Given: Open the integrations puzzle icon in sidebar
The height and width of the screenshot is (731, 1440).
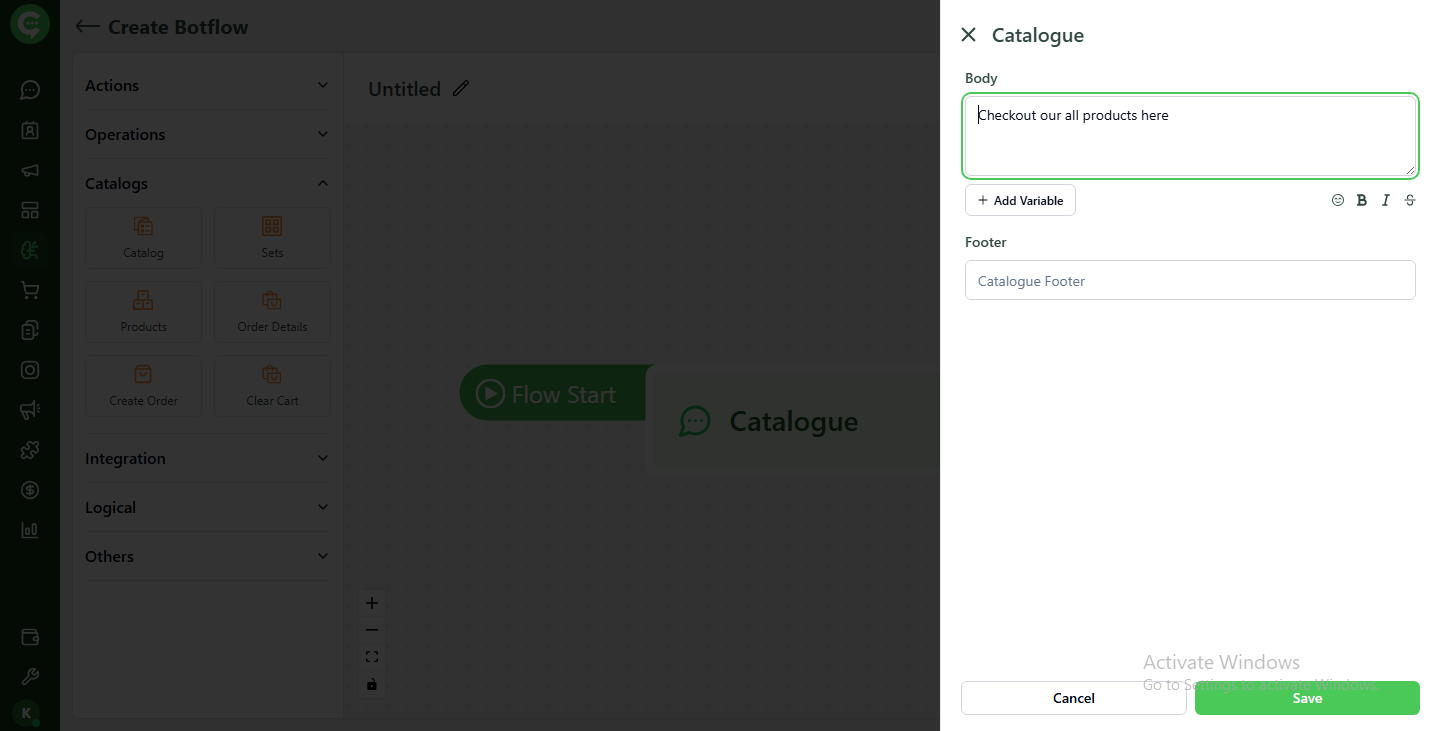Looking at the screenshot, I should pyautogui.click(x=29, y=450).
